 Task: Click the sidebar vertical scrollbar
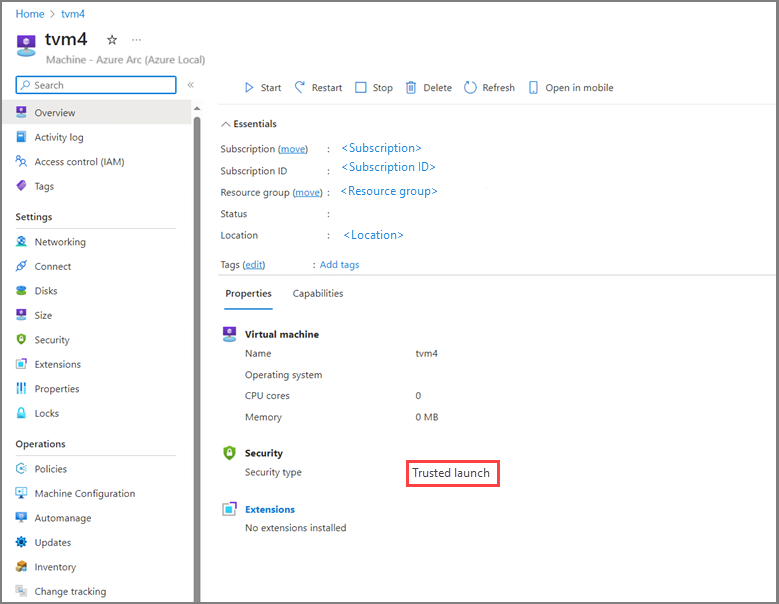(197, 358)
